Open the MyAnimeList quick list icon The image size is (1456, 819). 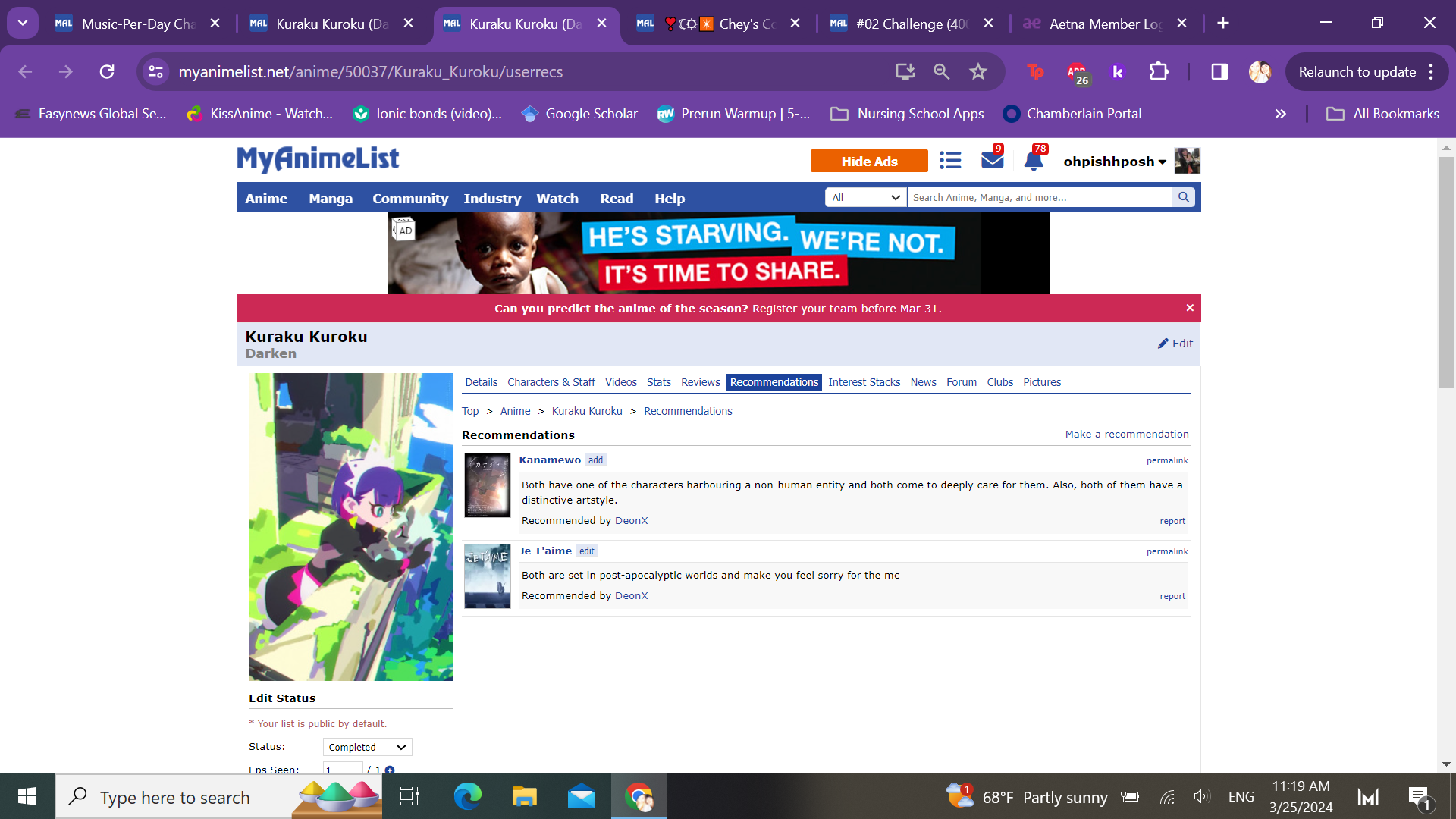click(950, 160)
